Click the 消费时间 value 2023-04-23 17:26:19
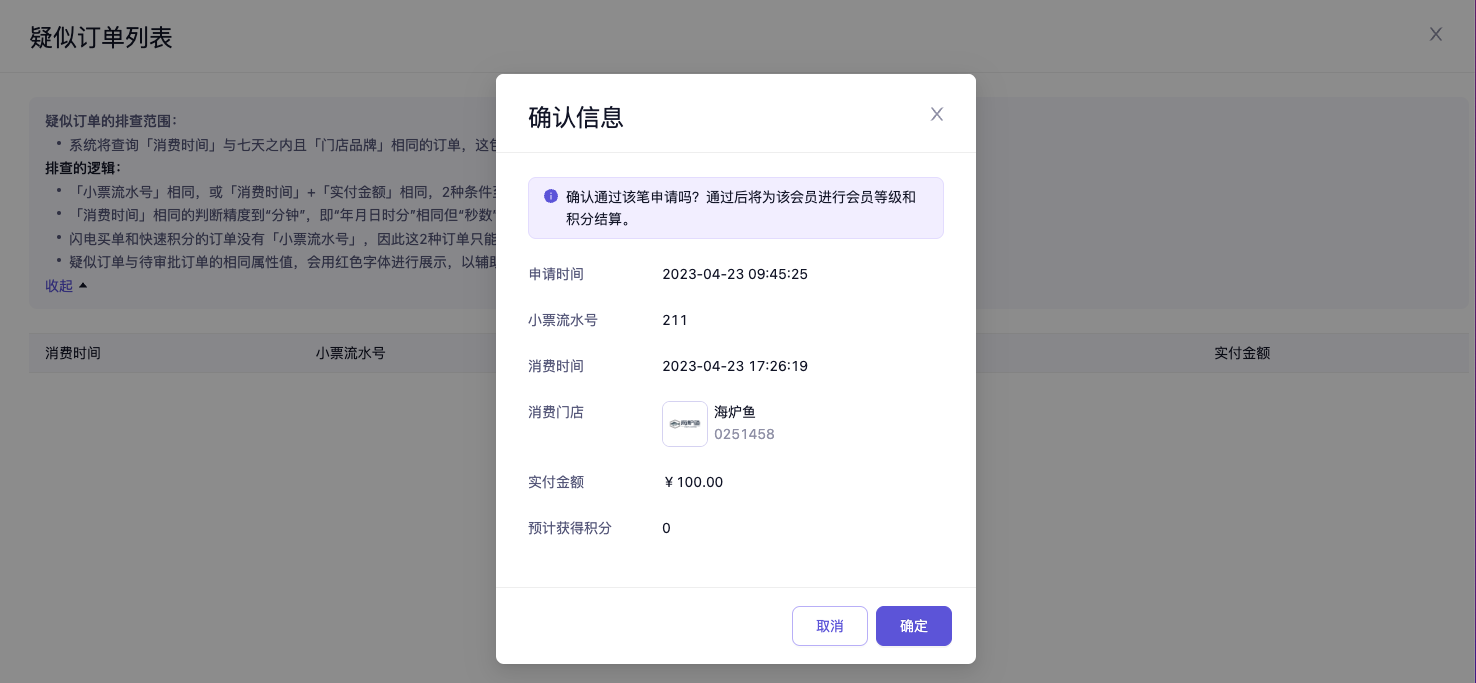This screenshot has height=683, width=1476. pyautogui.click(x=735, y=366)
